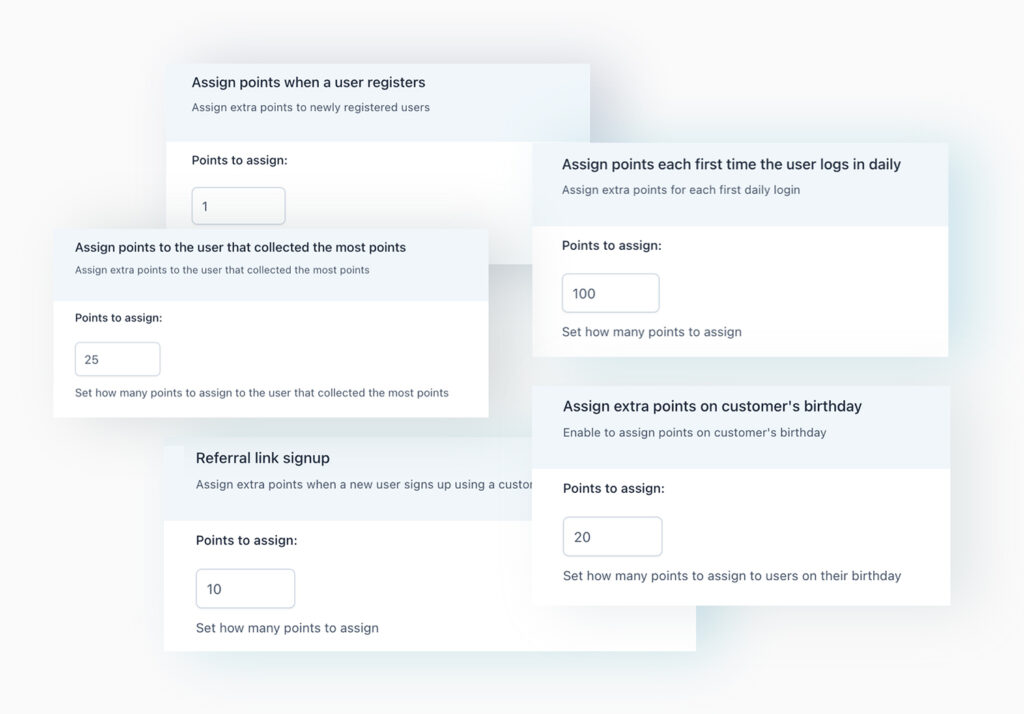The image size is (1024, 714).
Task: Click the "Referral link signup" heading
Action: pyautogui.click(x=262, y=458)
